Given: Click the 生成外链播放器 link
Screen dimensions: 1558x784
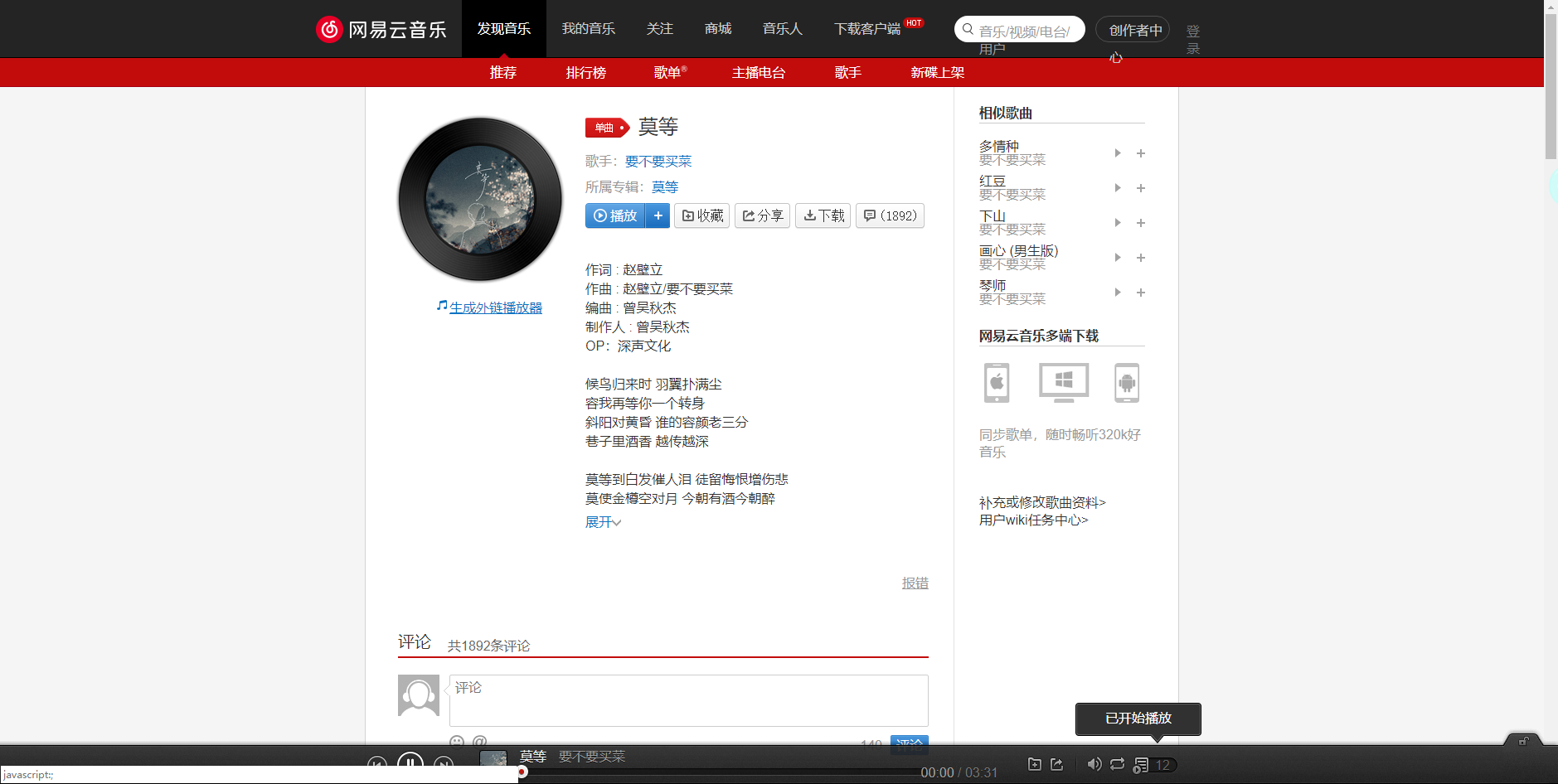Looking at the screenshot, I should 496,307.
